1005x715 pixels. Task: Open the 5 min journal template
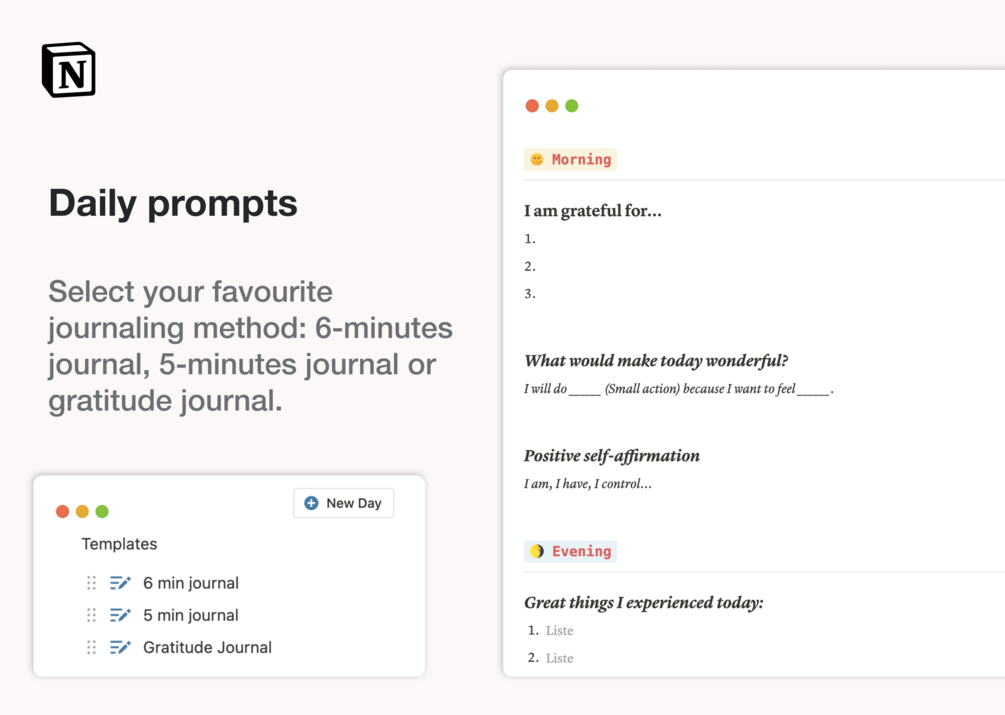(190, 615)
